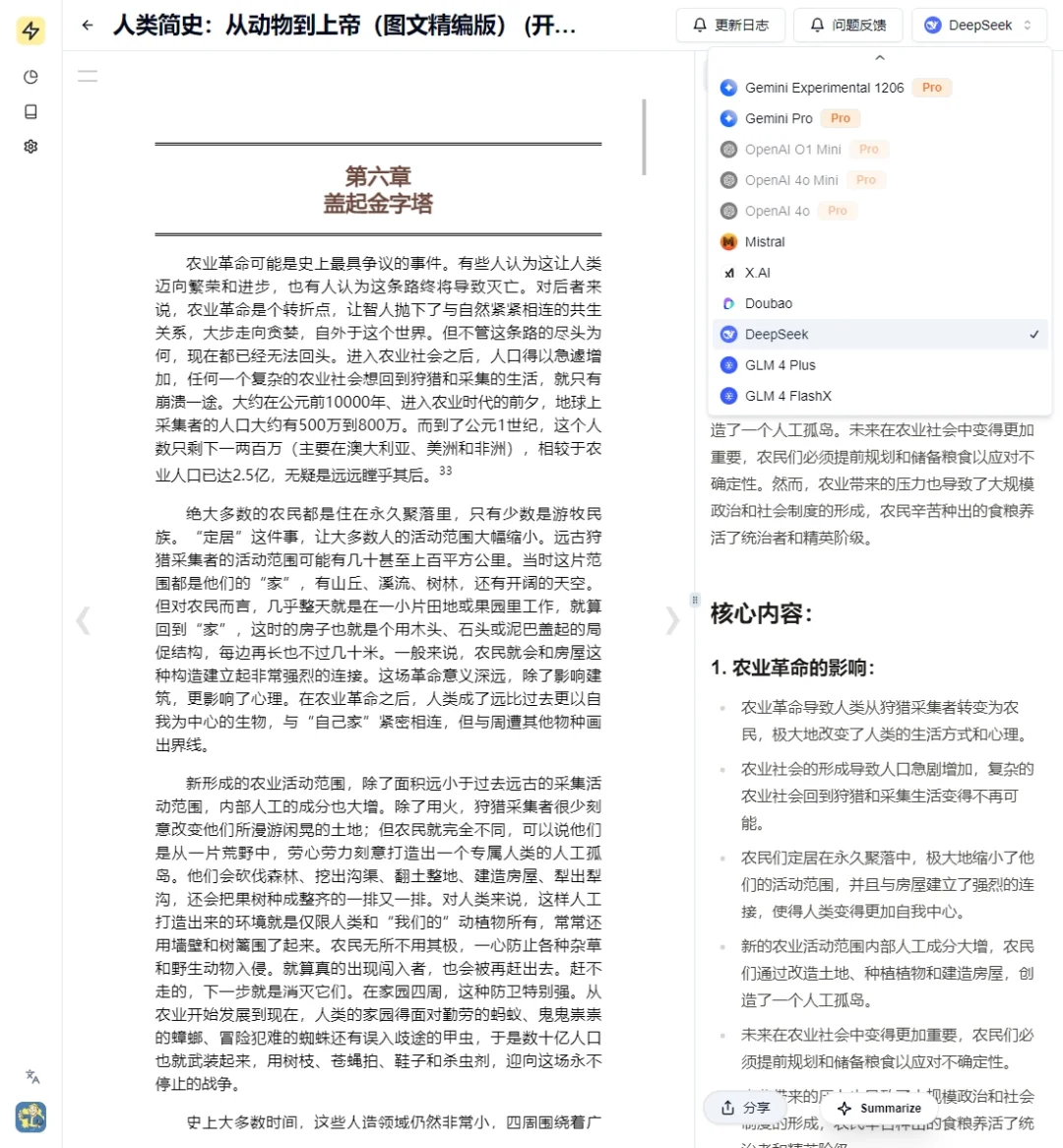Click the translate language icon
This screenshot has height=1148, width=1063.
[32, 1076]
